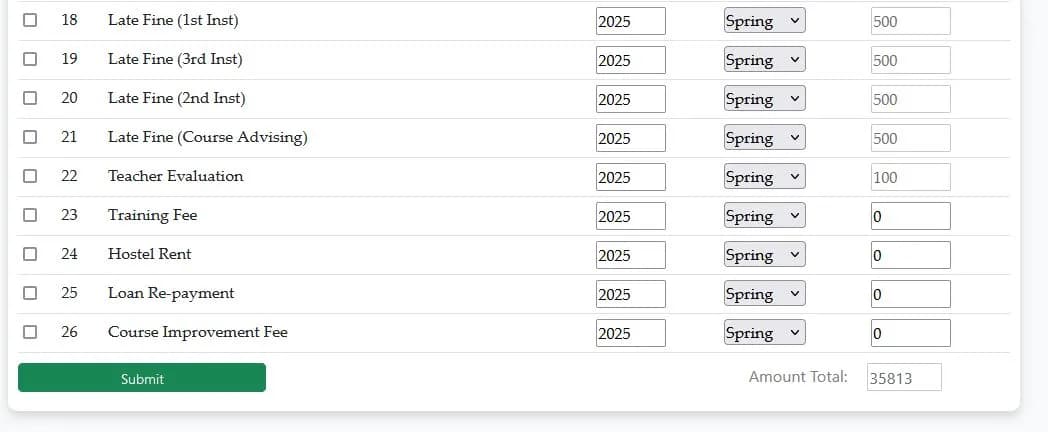Click the year field for Late Fine (2nd Inst)
This screenshot has width=1048, height=432.
pos(630,99)
